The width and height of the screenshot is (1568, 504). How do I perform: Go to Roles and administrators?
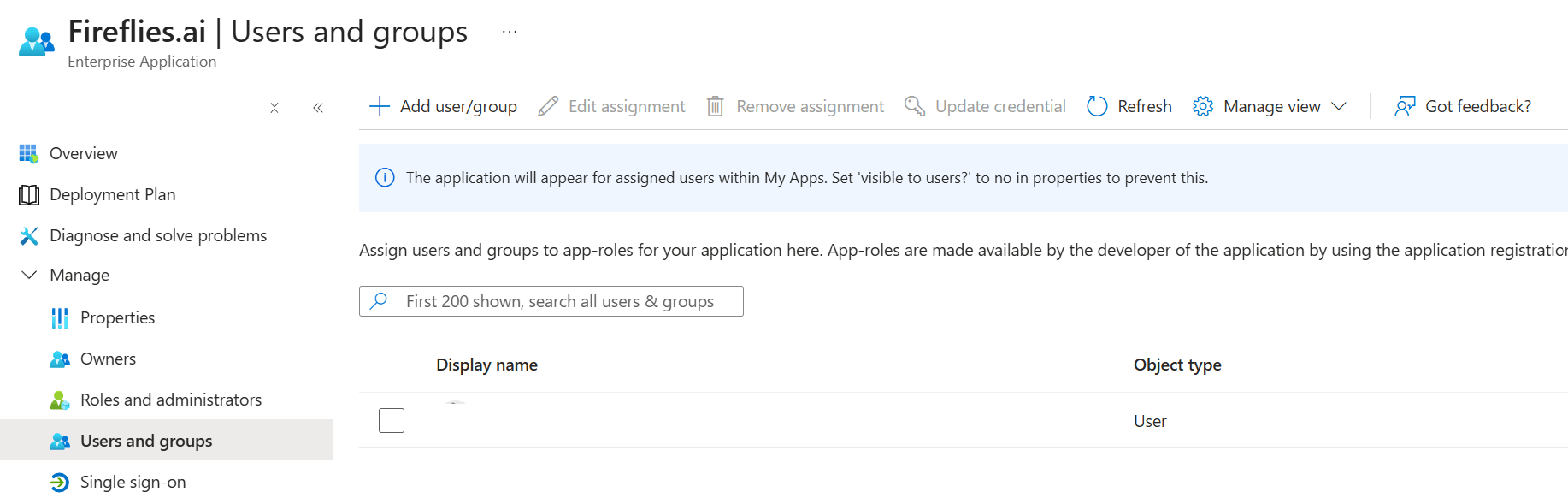coord(170,400)
